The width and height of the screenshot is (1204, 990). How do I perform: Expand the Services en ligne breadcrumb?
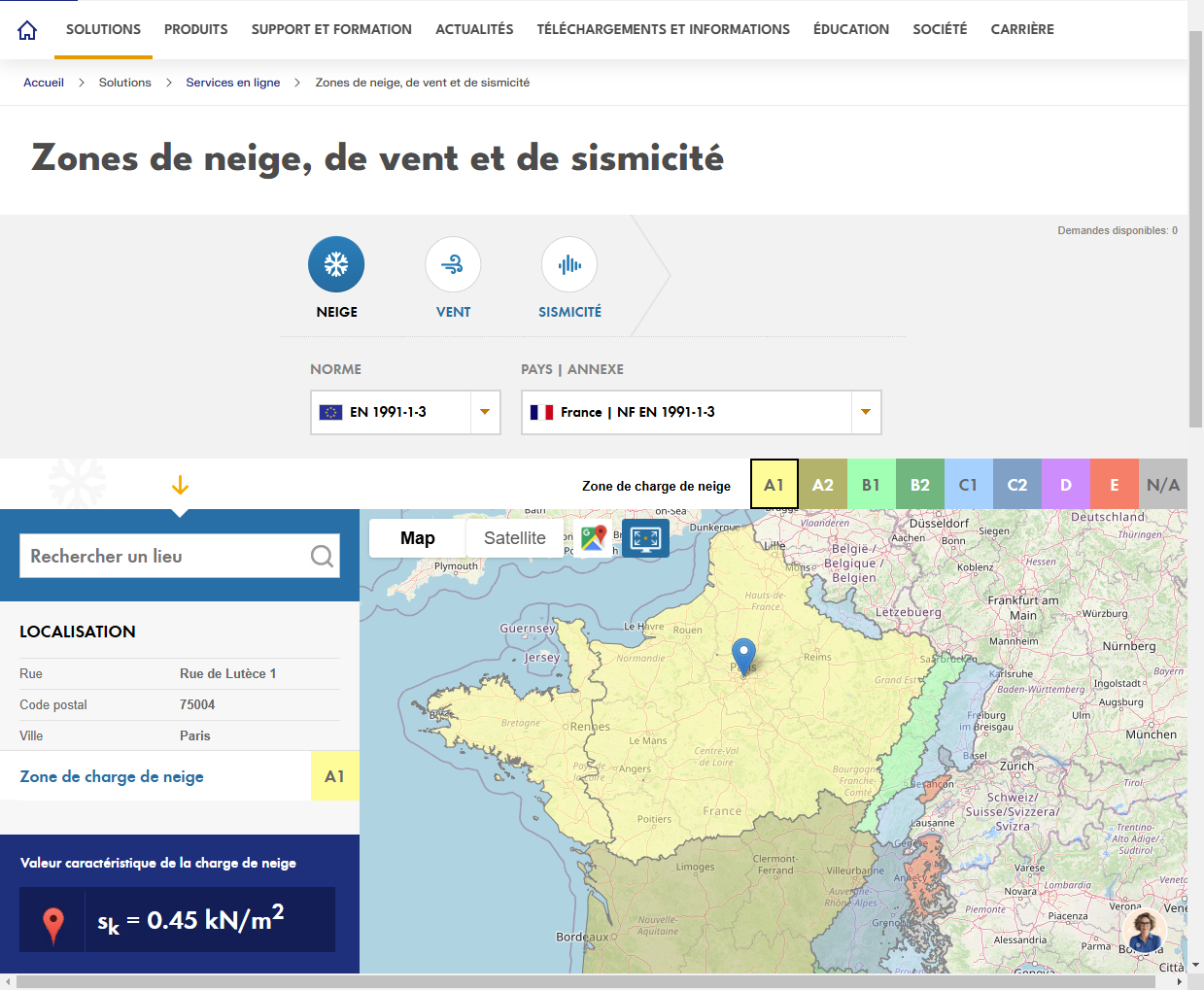[232, 83]
